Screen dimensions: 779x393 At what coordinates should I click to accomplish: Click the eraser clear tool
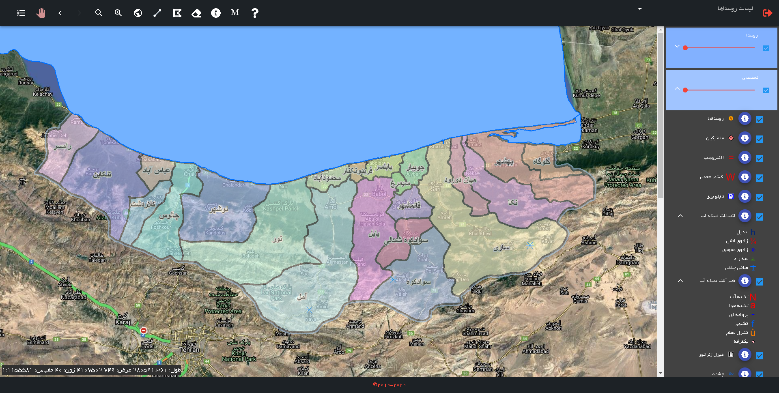click(196, 13)
